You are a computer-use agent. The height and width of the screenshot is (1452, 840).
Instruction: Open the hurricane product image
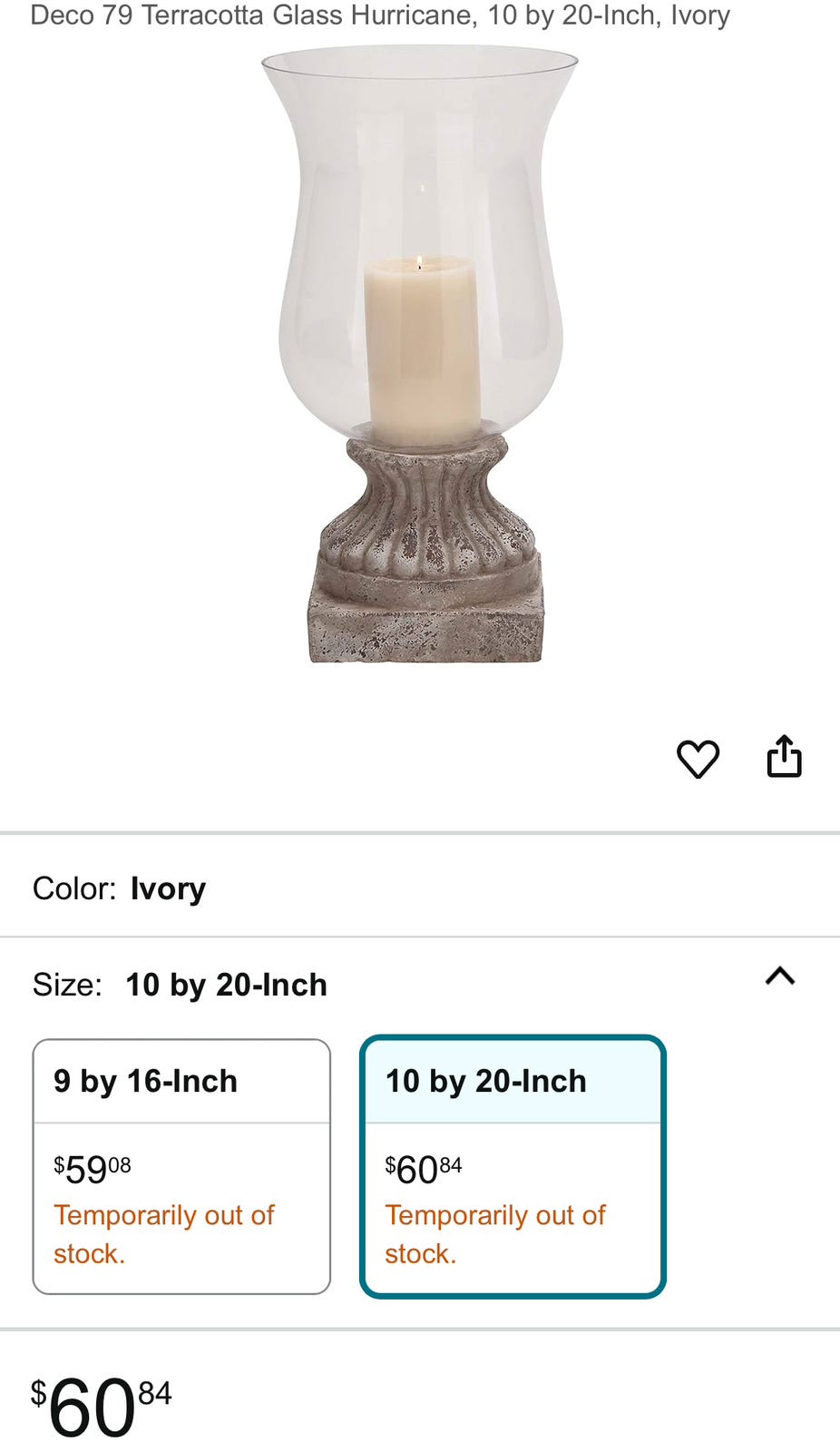pos(420,354)
